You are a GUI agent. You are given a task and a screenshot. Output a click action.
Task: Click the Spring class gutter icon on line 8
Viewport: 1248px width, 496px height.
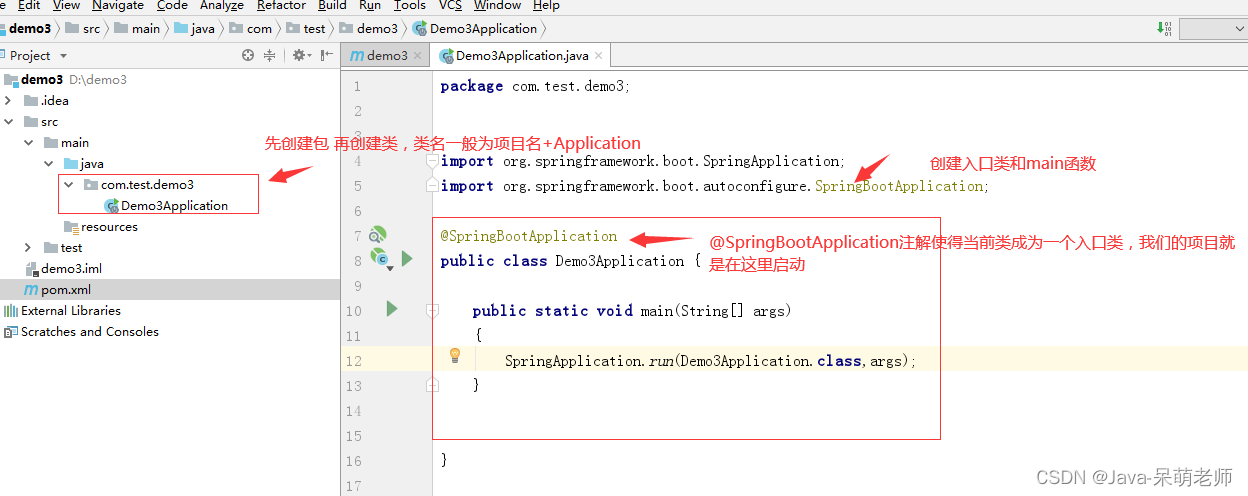[380, 259]
